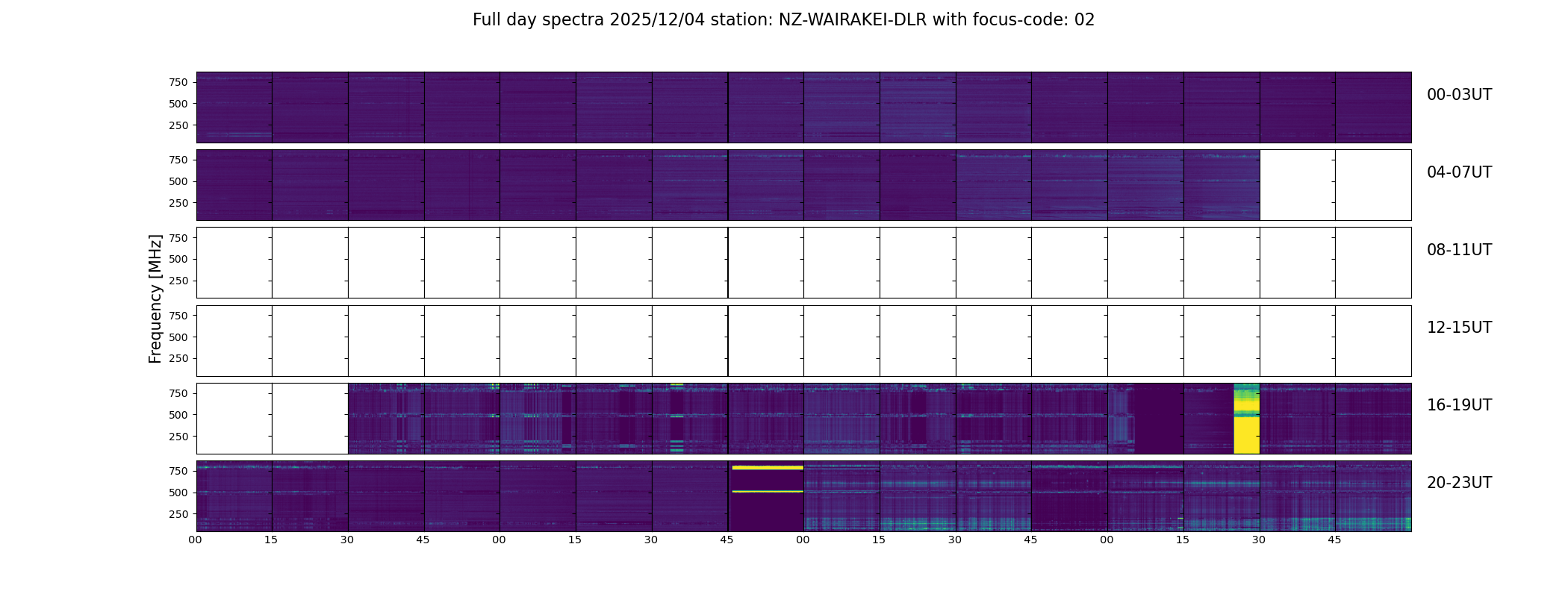Click the yellow band near 750 MHz in 20-23UT
1568x597 pixels.
coord(768,468)
